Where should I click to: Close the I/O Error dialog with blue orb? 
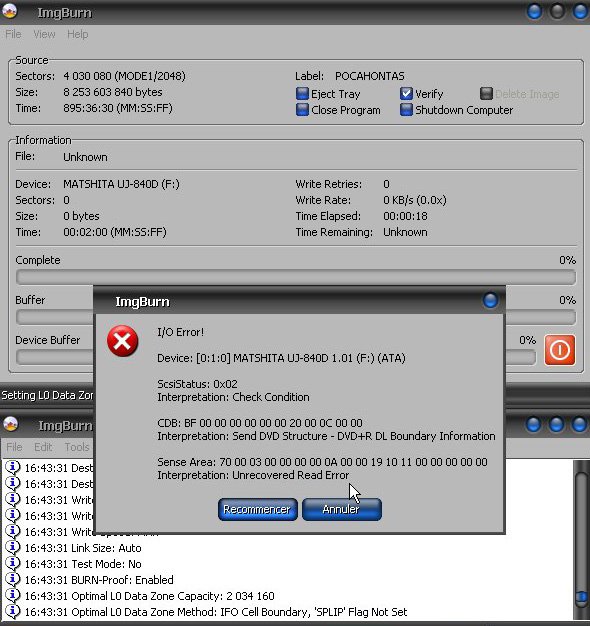click(490, 300)
